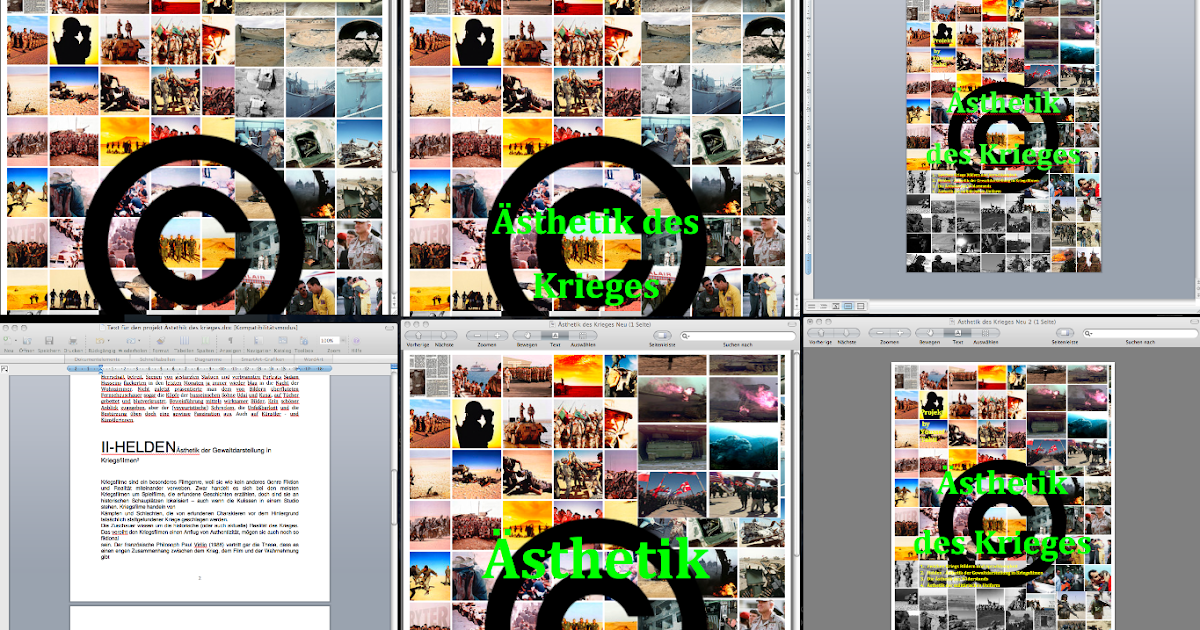Image resolution: width=1200 pixels, height=630 pixels.
Task: Select Bewegen hand tool in 'Krieges Neu' window
Action: coord(527,335)
